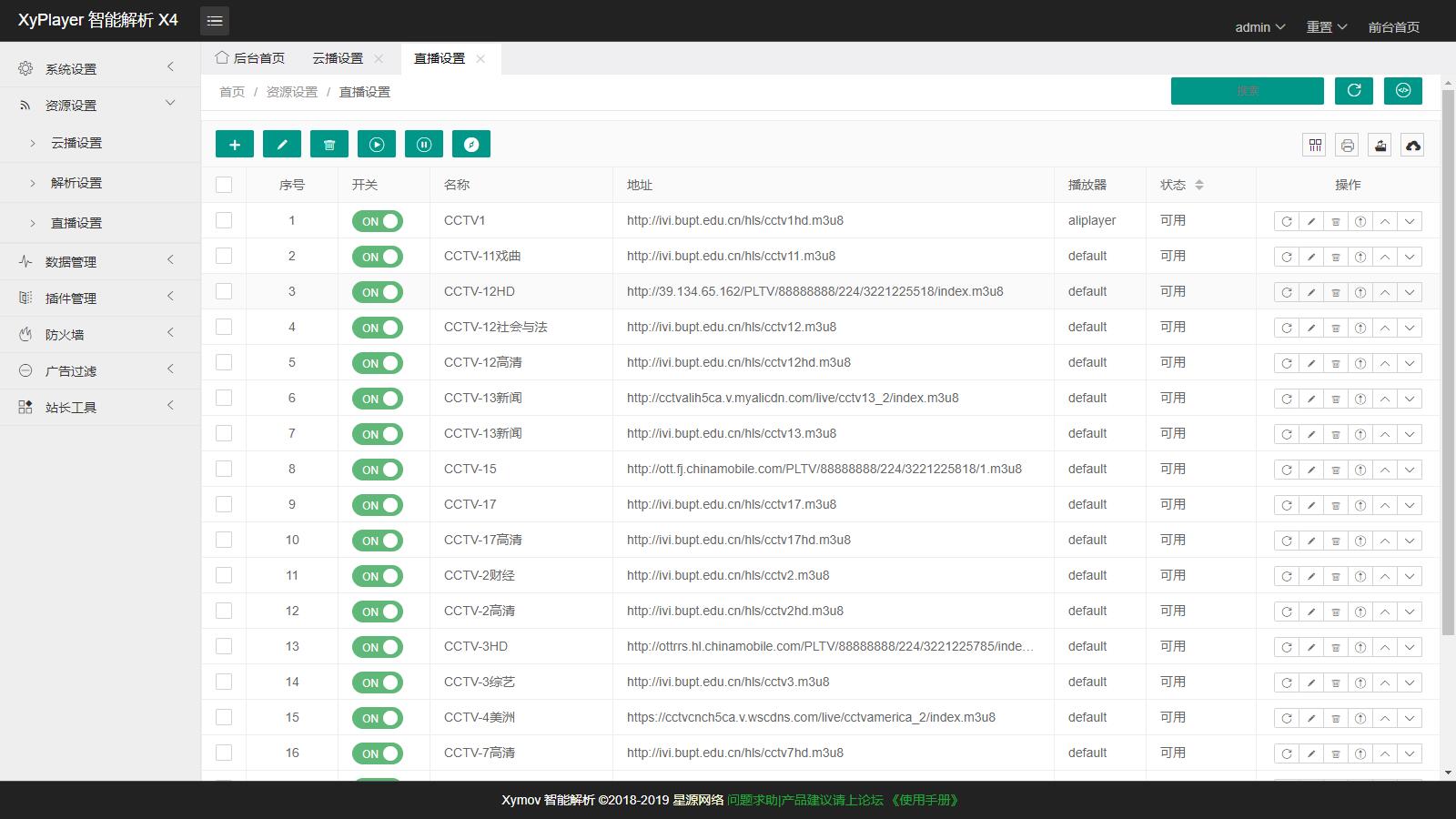The image size is (1456, 819).
Task: Tick the checkbox for row 3 CCTV-12HD
Action: (224, 291)
